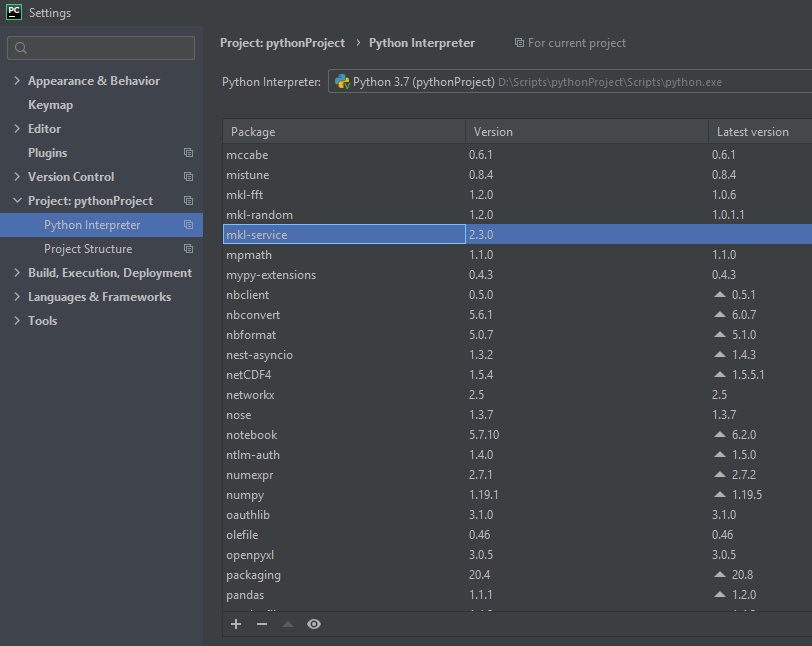Click the For current project icon

click(x=519, y=42)
